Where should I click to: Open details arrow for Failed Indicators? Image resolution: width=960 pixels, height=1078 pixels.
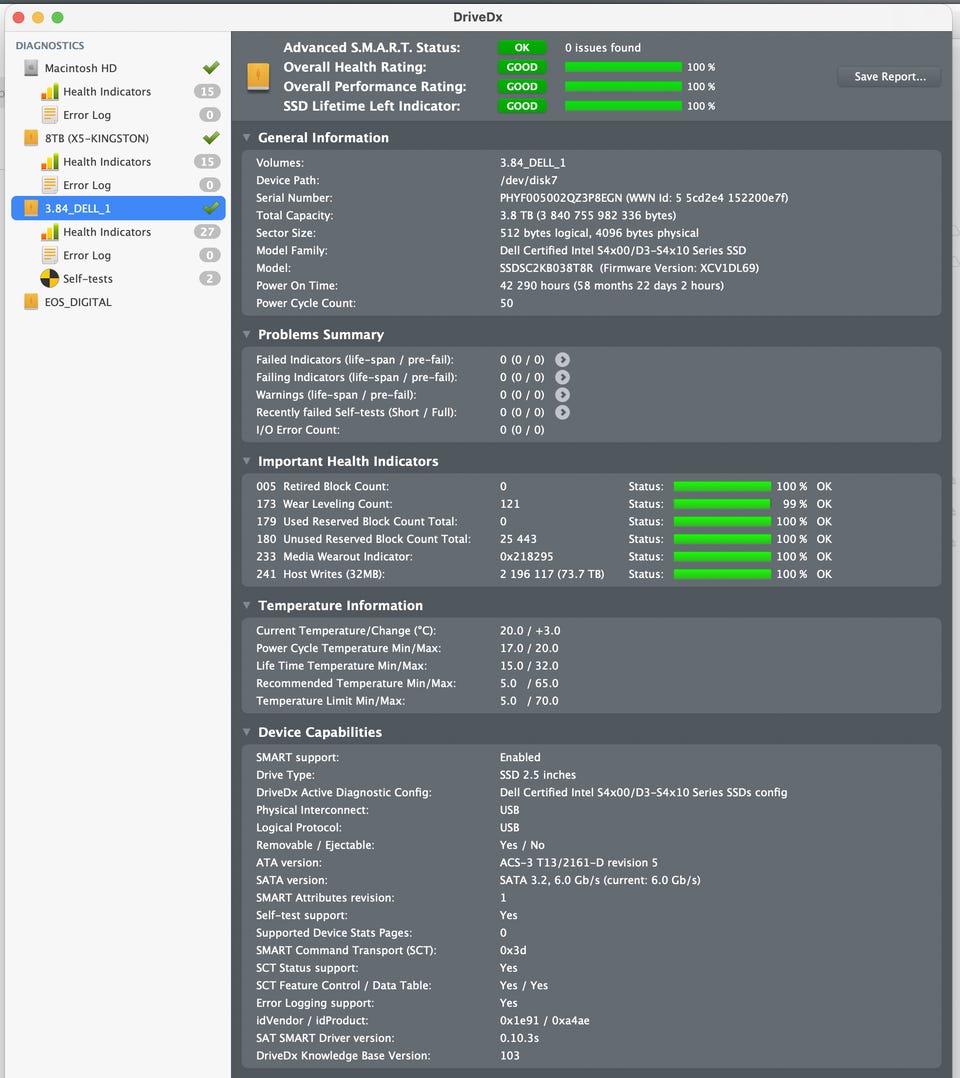tap(563, 360)
